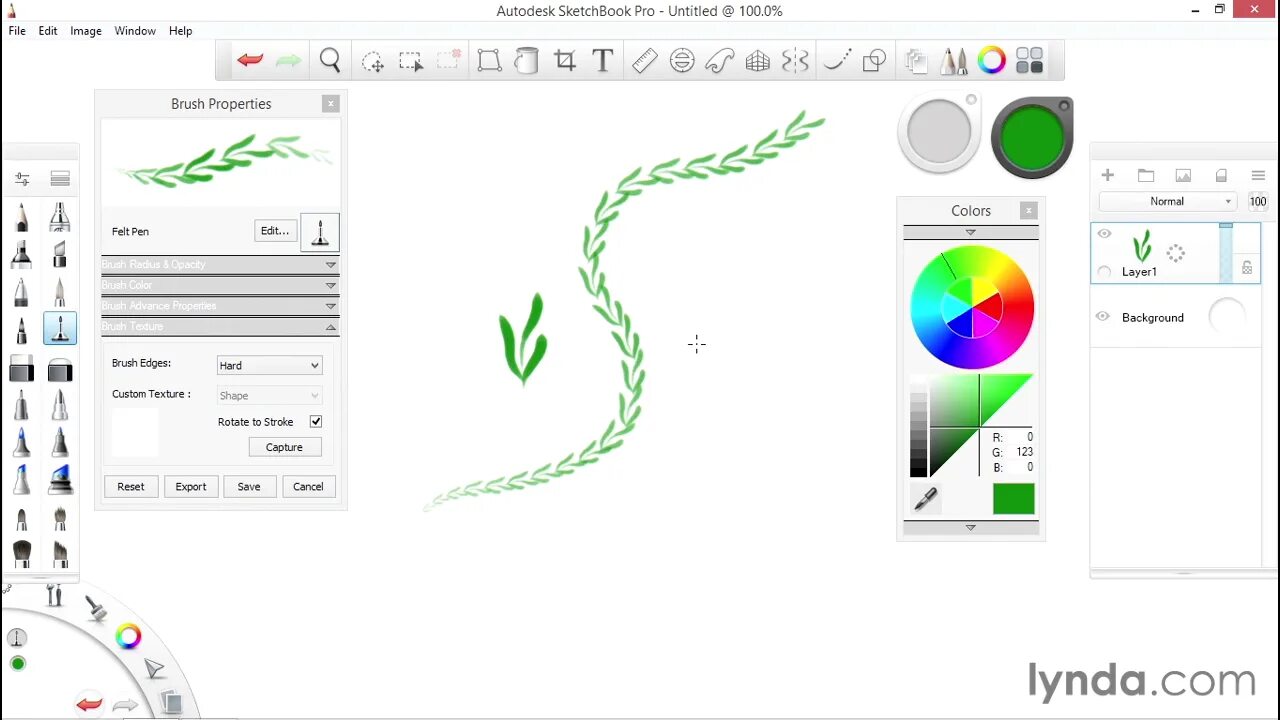Click the color wheel on the corner lagoon
Viewport: 1280px width, 720px height.
[128, 636]
